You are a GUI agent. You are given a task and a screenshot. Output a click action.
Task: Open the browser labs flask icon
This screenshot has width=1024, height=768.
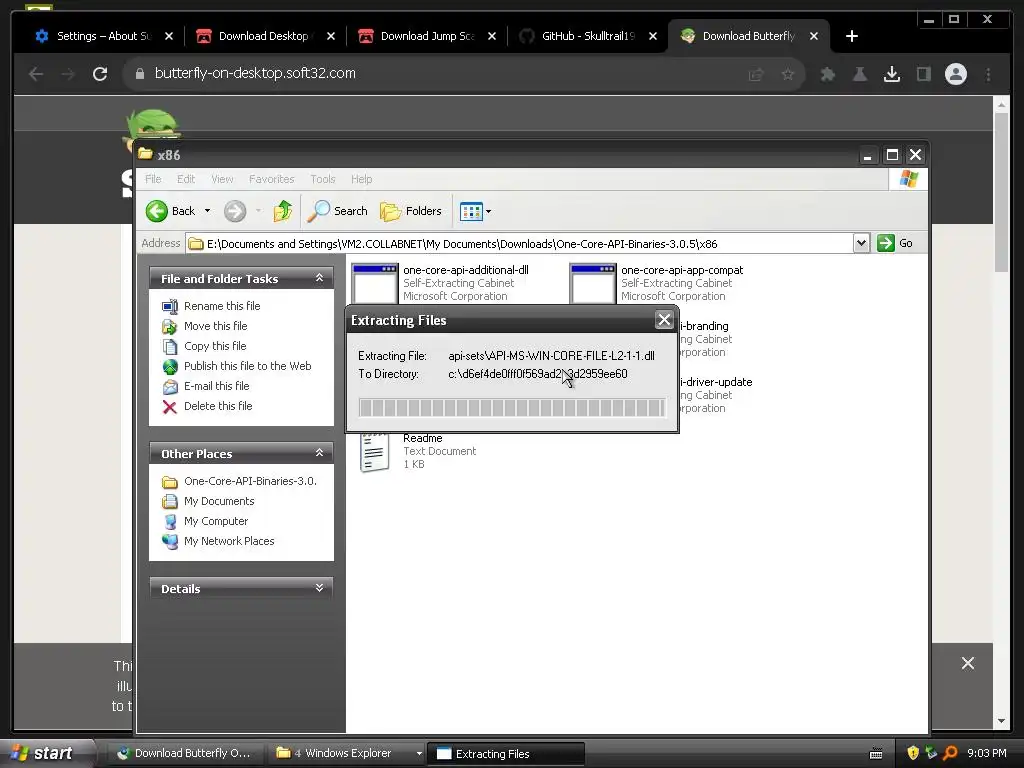click(x=859, y=74)
